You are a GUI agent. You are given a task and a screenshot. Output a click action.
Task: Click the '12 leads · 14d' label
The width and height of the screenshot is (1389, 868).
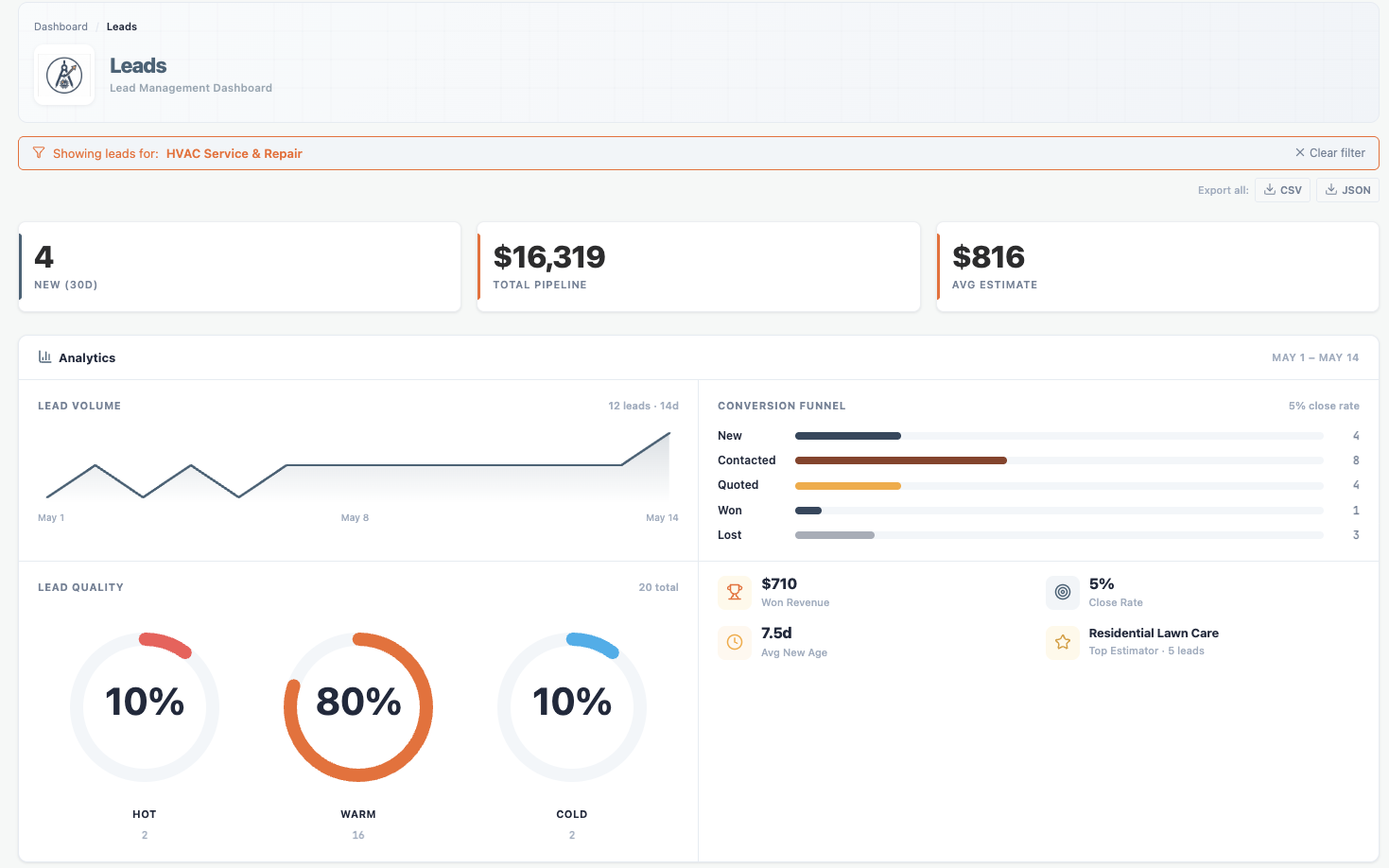643,406
